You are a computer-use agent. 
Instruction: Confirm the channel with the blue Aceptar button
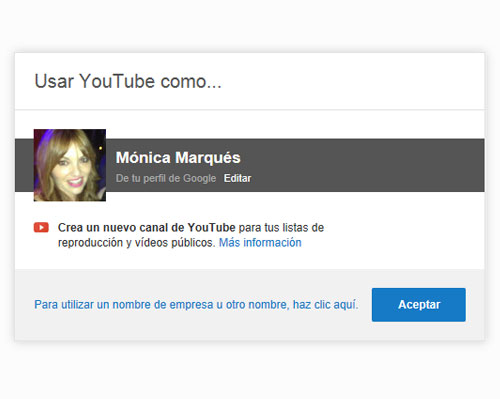pyautogui.click(x=419, y=305)
